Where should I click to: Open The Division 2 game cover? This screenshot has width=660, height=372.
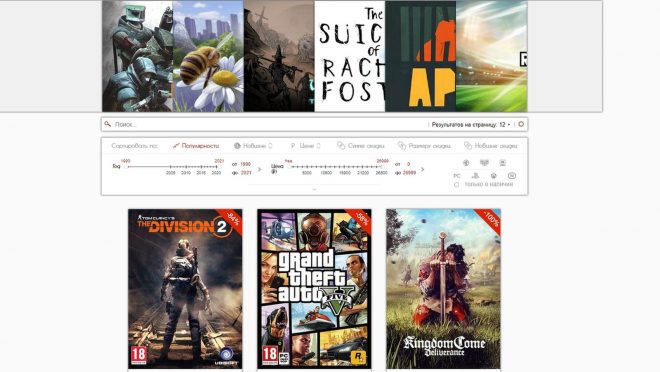click(x=185, y=289)
